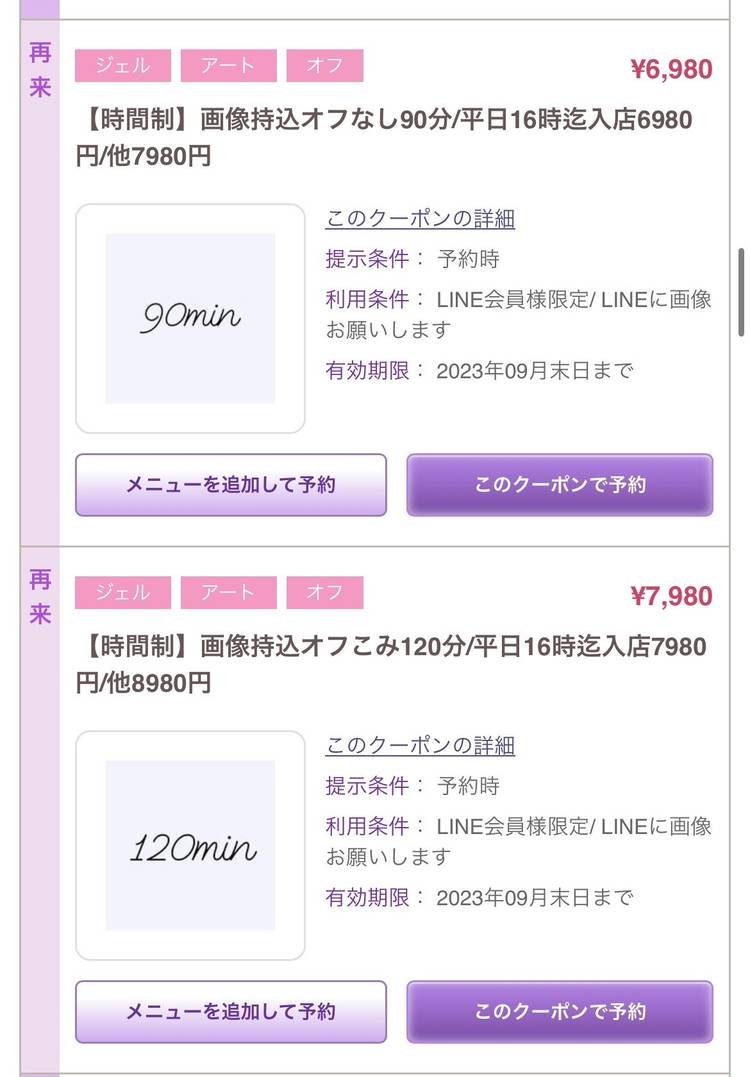Open coupon details link for 120分 coupon
This screenshot has height=1077, width=750.
[x=420, y=746]
